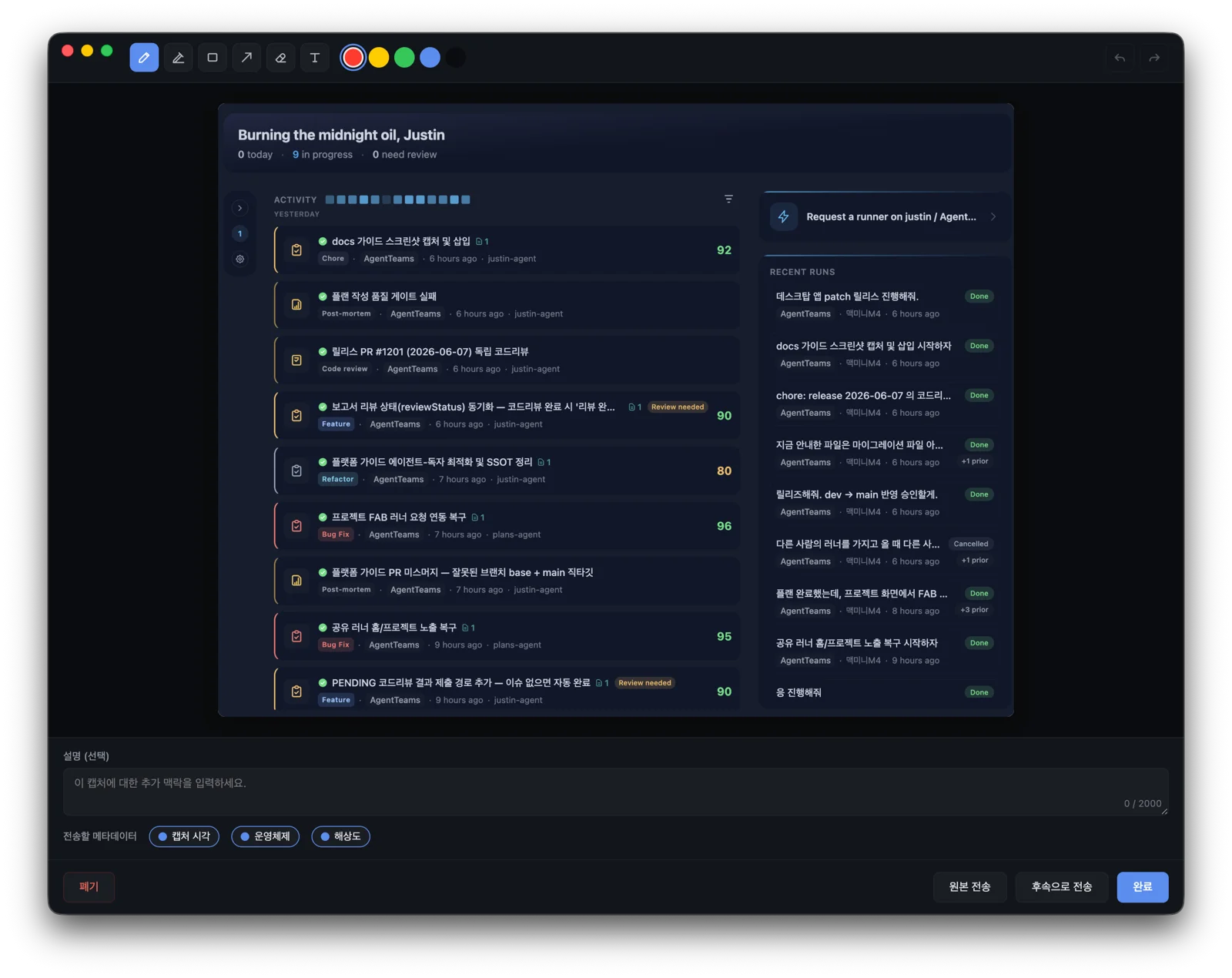
Task: Click plans-agent on 프로젝트 FAB row
Action: pyautogui.click(x=516, y=535)
